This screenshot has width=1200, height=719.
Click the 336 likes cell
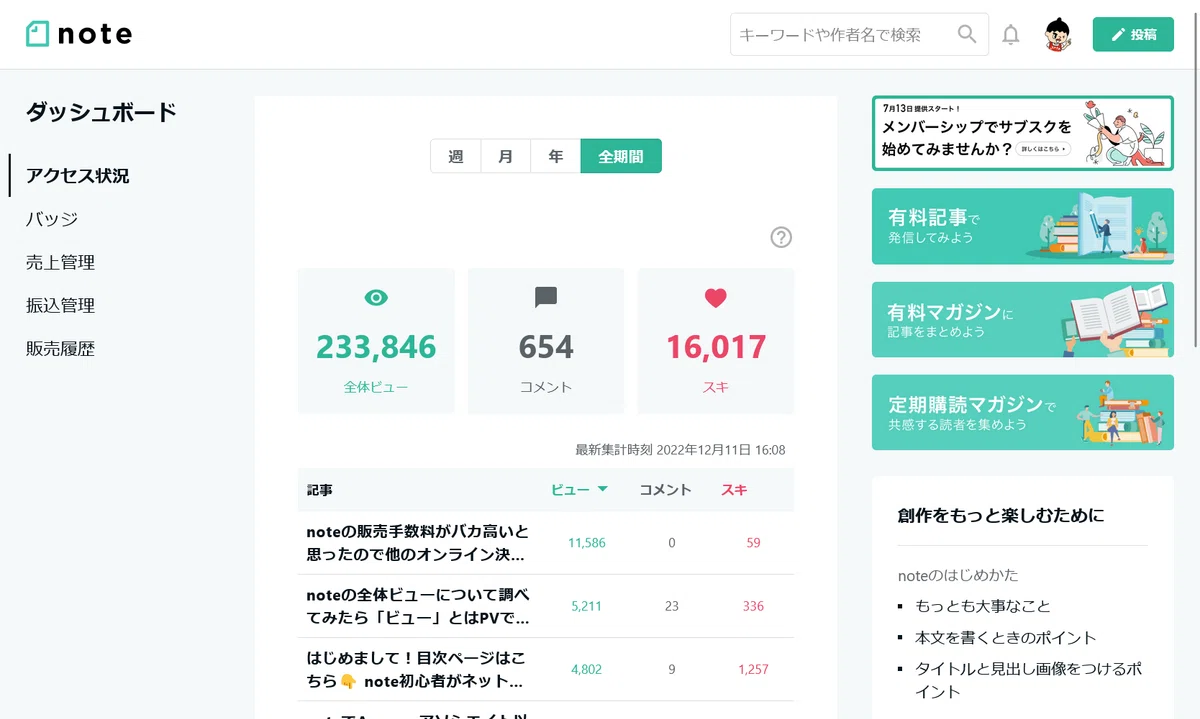coord(753,606)
